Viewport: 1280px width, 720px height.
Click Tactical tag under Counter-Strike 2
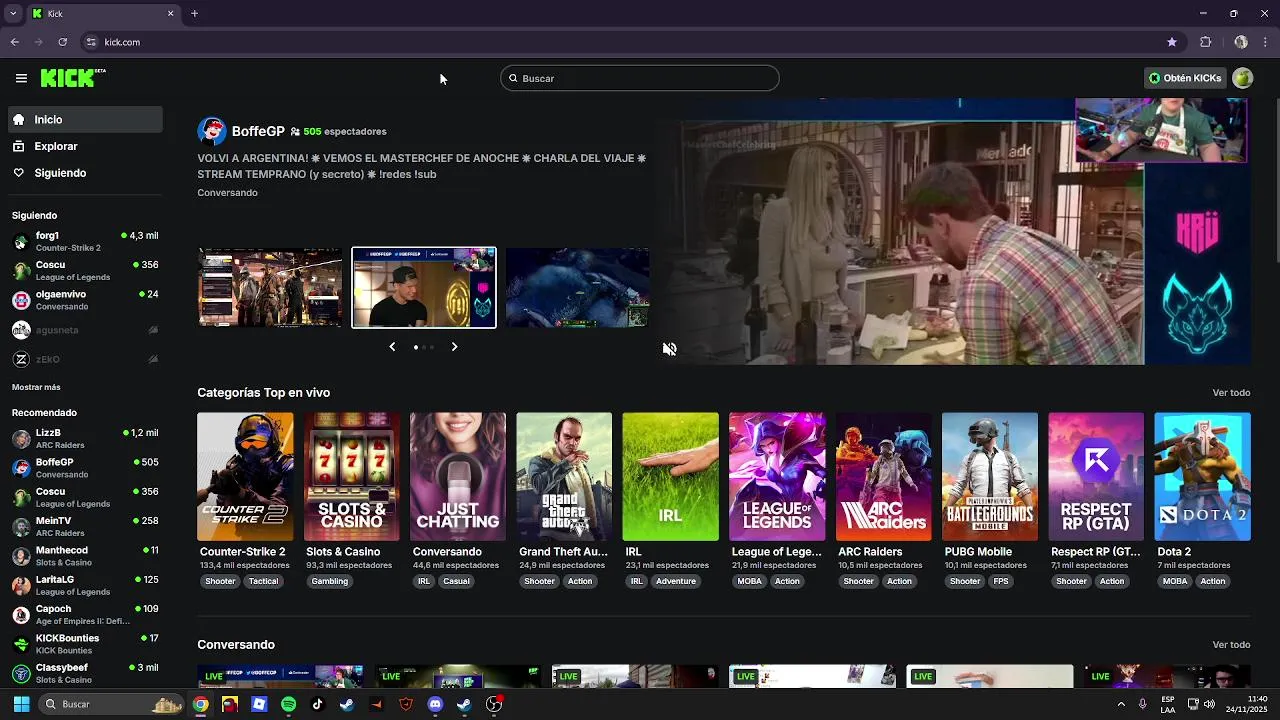tap(263, 581)
